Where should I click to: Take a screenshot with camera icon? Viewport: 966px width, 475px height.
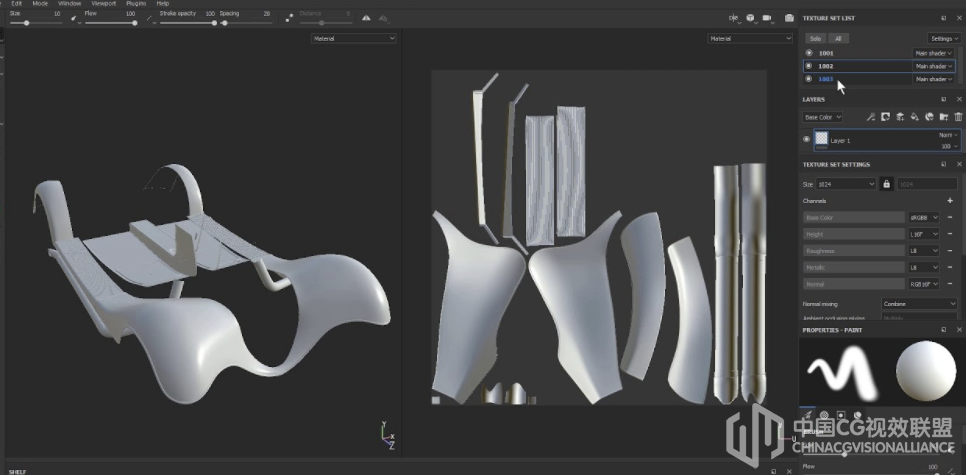tap(789, 18)
